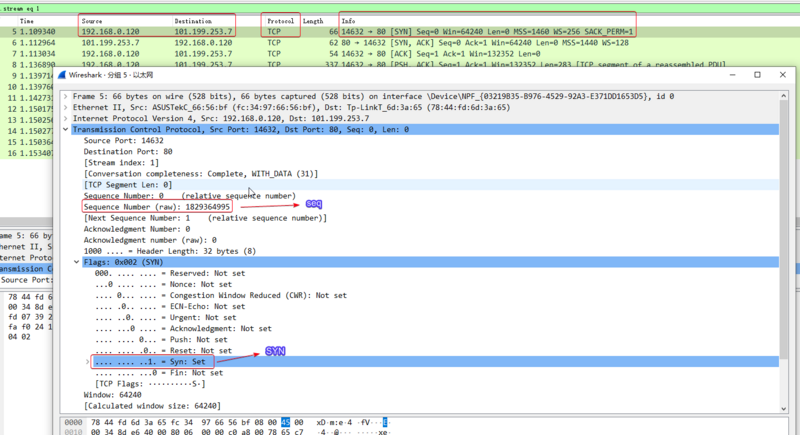Click the scroll down arrow in detail pane
Screen dimensions: 800x435
click(x=784, y=408)
